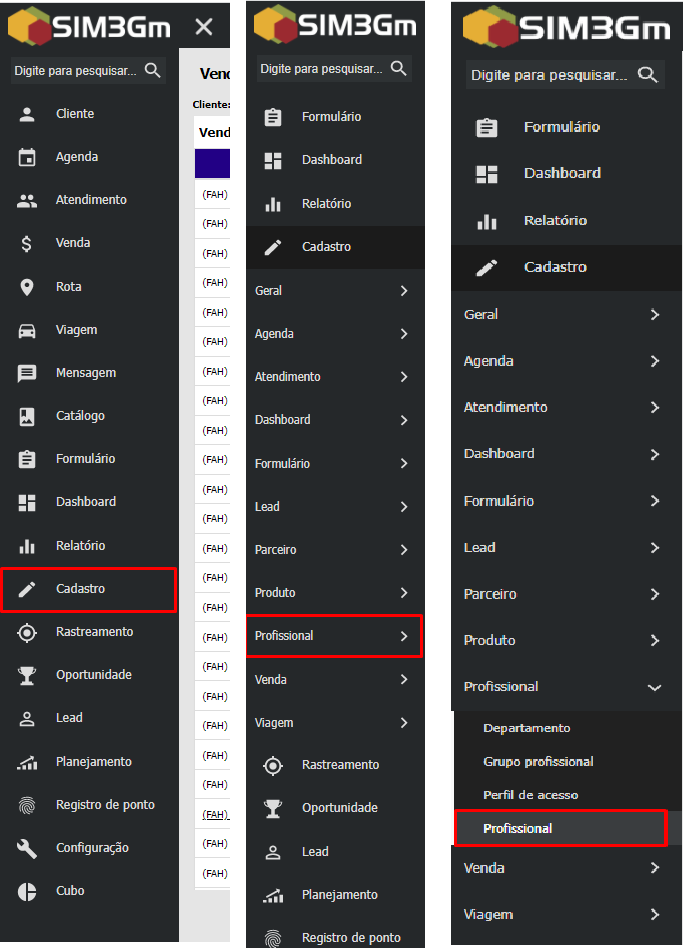
Task: Expand Parceiro chevron in middle sidebar
Action: 404,550
